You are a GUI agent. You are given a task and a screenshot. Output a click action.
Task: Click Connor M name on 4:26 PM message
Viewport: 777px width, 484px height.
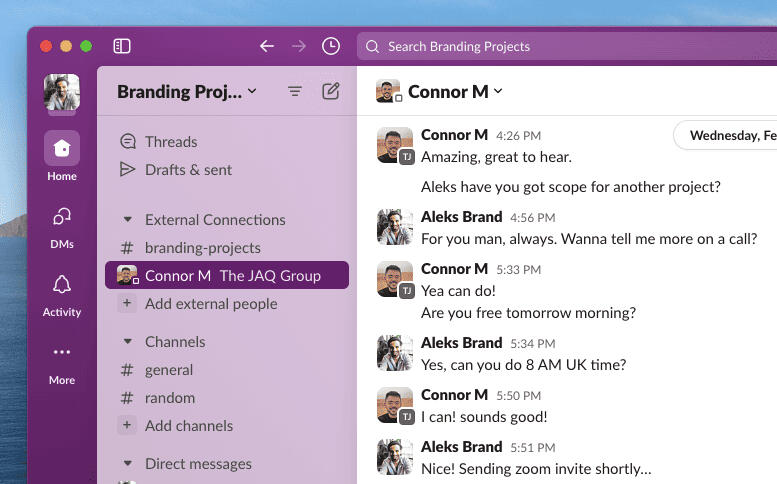coord(454,135)
